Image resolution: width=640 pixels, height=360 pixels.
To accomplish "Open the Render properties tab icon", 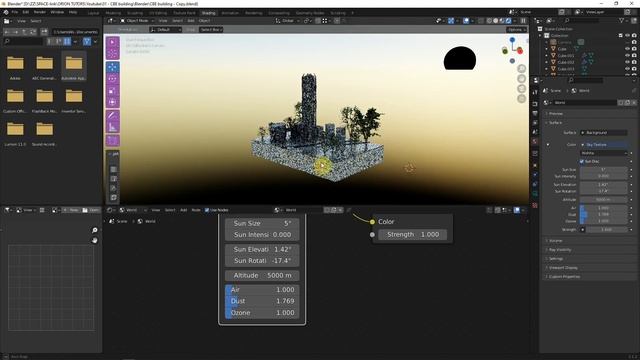I will click(535, 104).
